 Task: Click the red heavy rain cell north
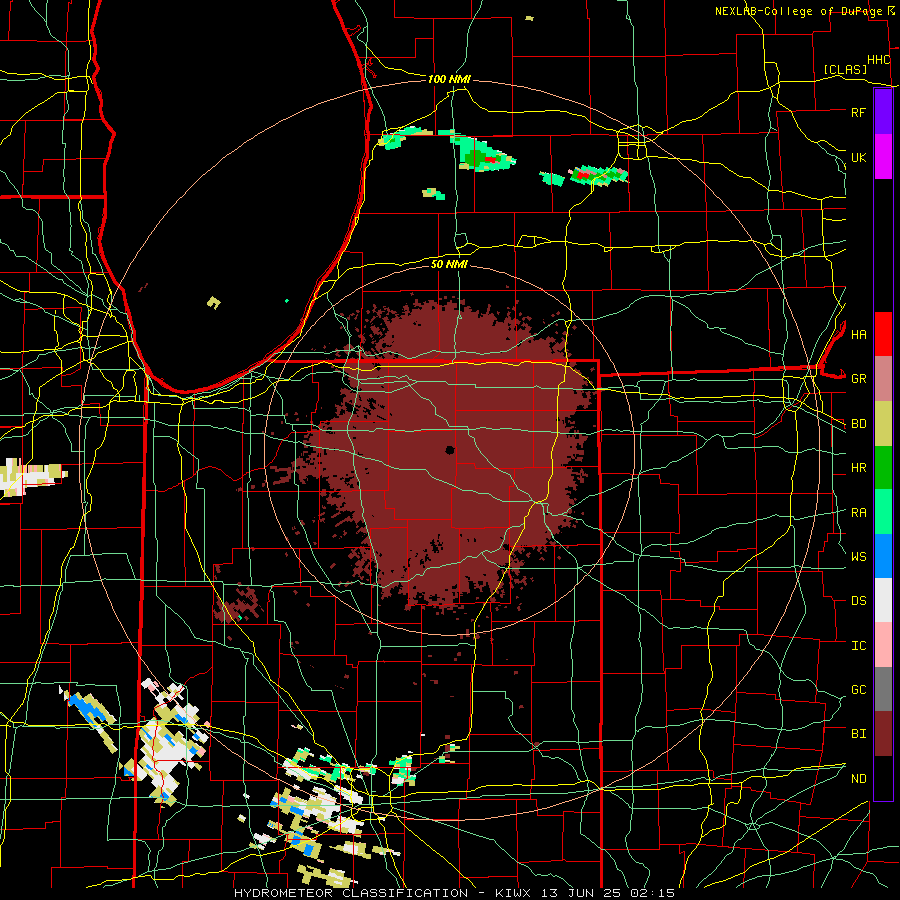pos(492,160)
